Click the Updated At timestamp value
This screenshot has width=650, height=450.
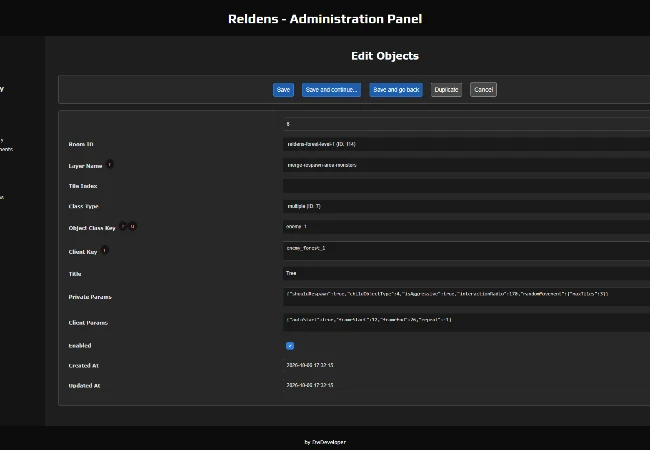click(310, 385)
